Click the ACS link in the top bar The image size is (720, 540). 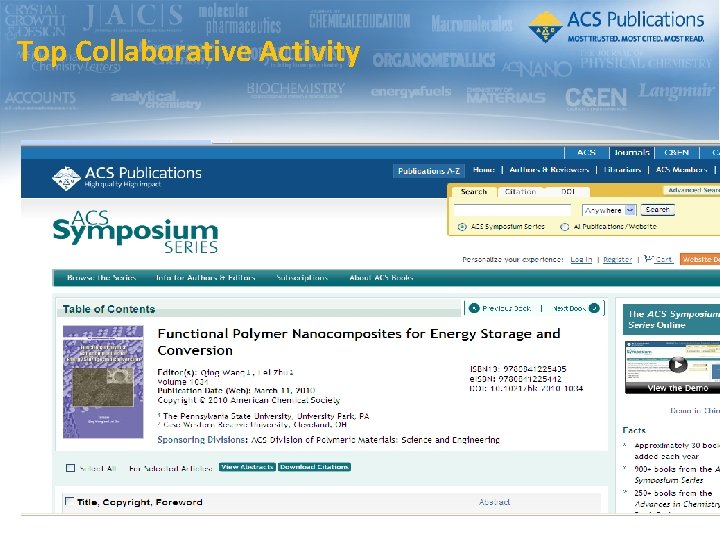tap(586, 152)
